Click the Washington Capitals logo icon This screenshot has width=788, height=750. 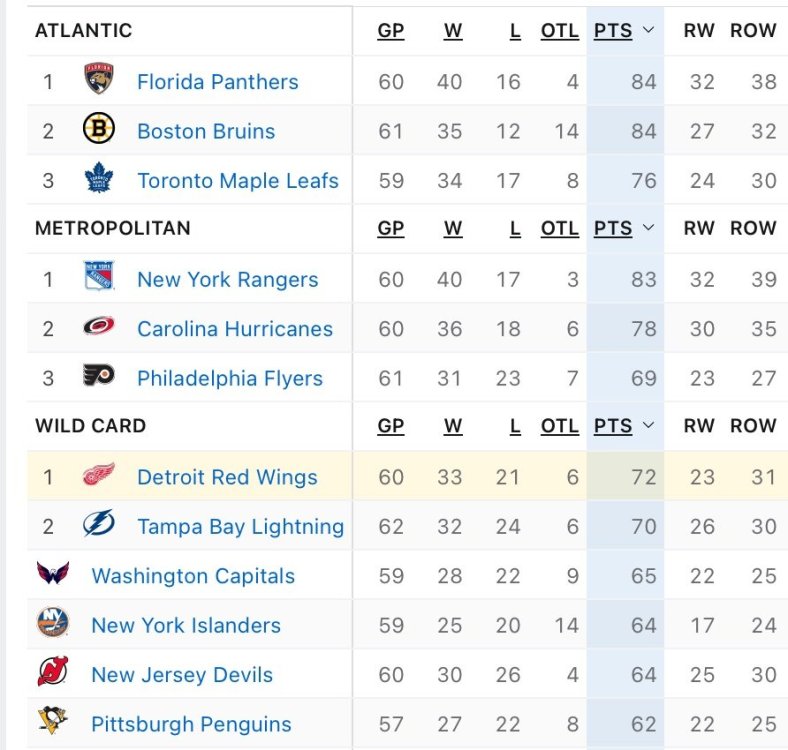(53, 574)
